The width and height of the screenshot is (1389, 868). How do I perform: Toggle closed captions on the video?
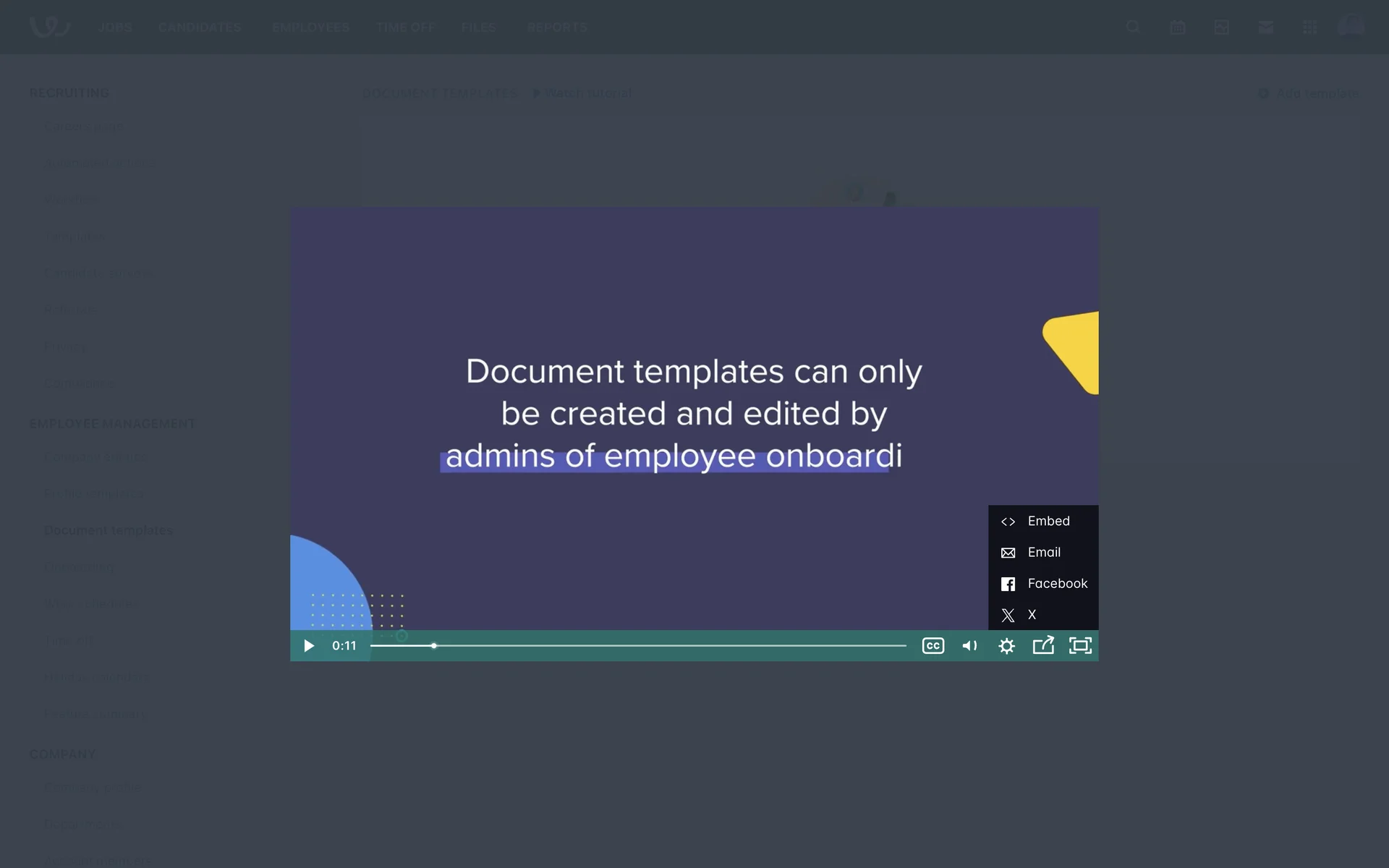coord(933,646)
